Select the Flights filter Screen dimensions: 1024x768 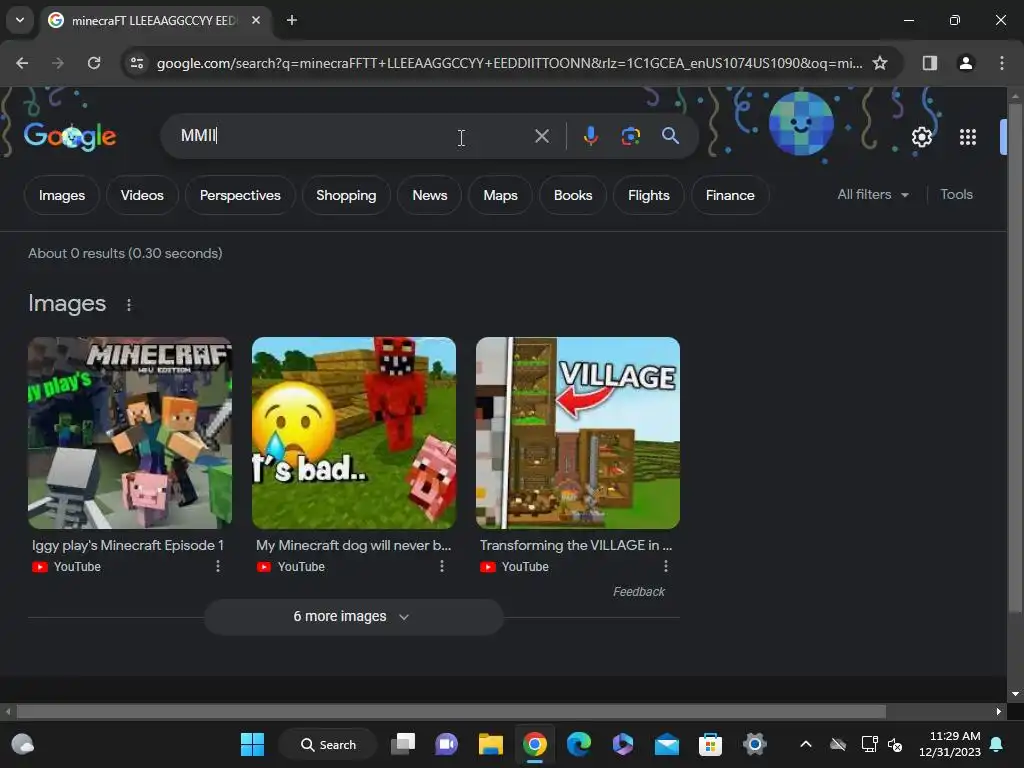point(648,195)
